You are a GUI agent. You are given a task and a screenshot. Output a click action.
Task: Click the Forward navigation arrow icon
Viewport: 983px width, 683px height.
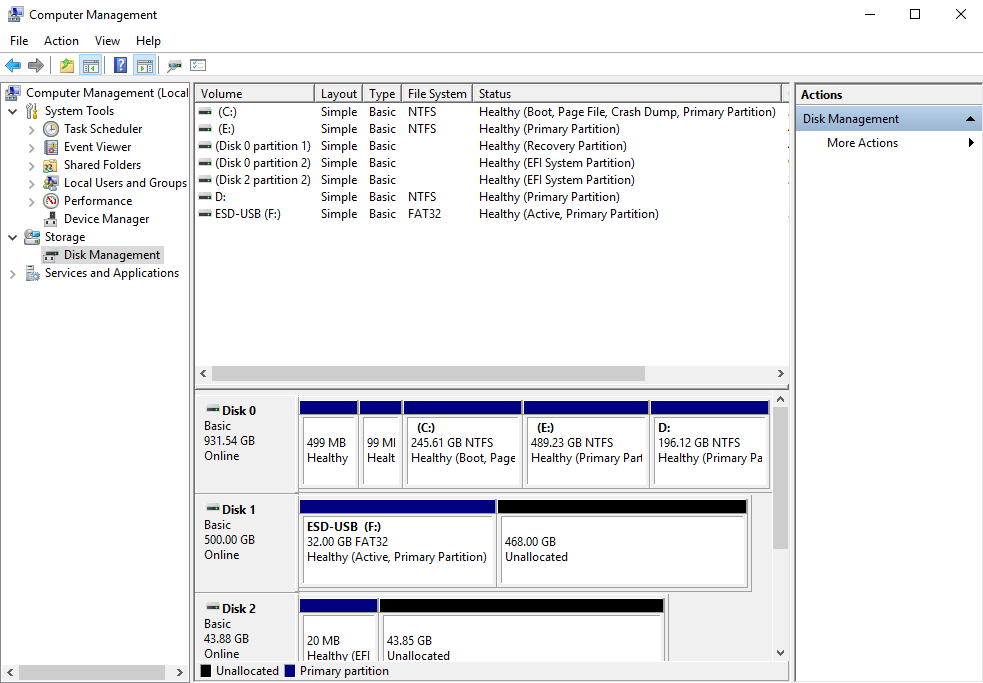tap(38, 64)
